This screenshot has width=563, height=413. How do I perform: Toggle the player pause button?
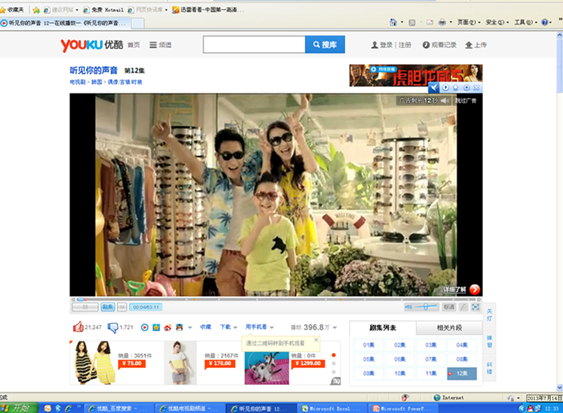(x=85, y=307)
